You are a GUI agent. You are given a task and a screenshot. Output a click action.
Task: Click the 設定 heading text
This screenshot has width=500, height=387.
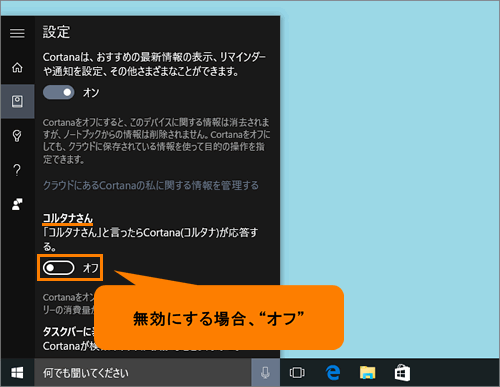[x=56, y=32]
